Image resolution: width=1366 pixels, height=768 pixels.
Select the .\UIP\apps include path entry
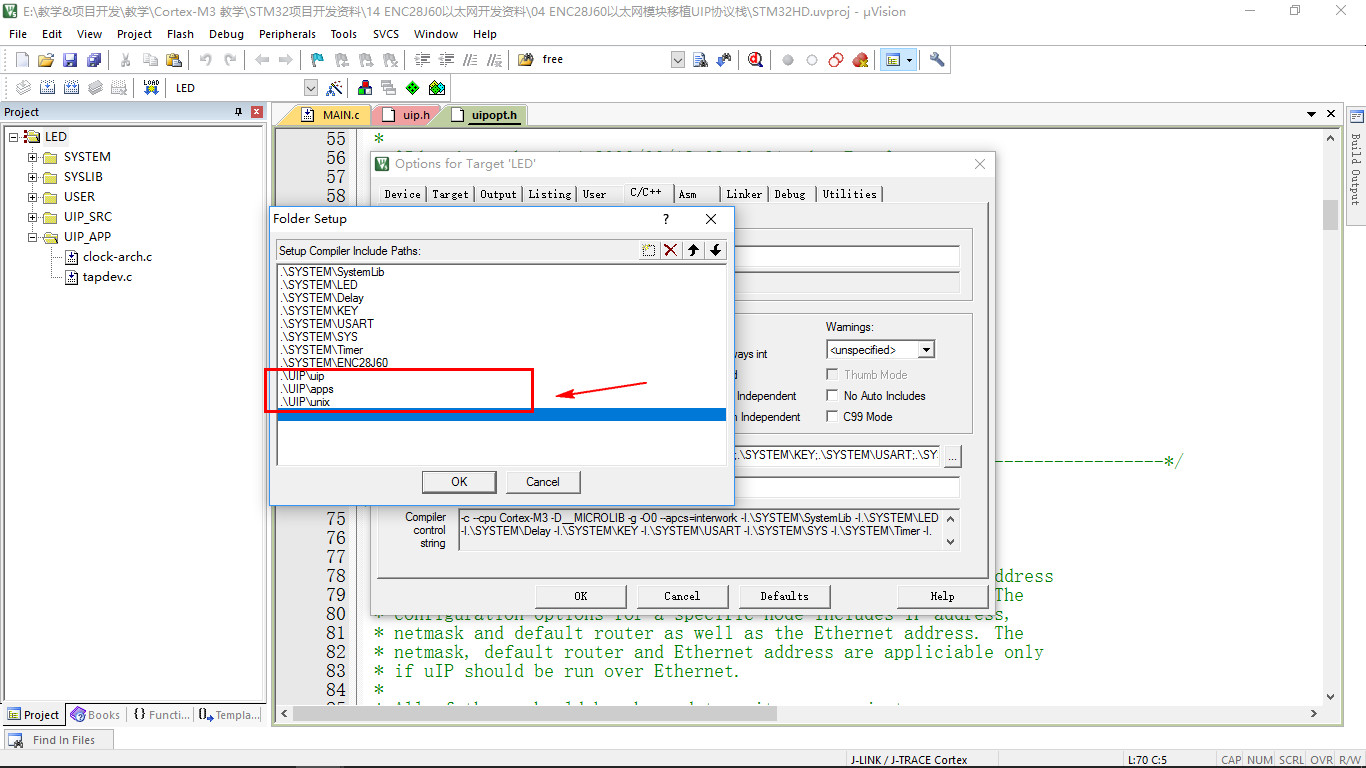308,389
